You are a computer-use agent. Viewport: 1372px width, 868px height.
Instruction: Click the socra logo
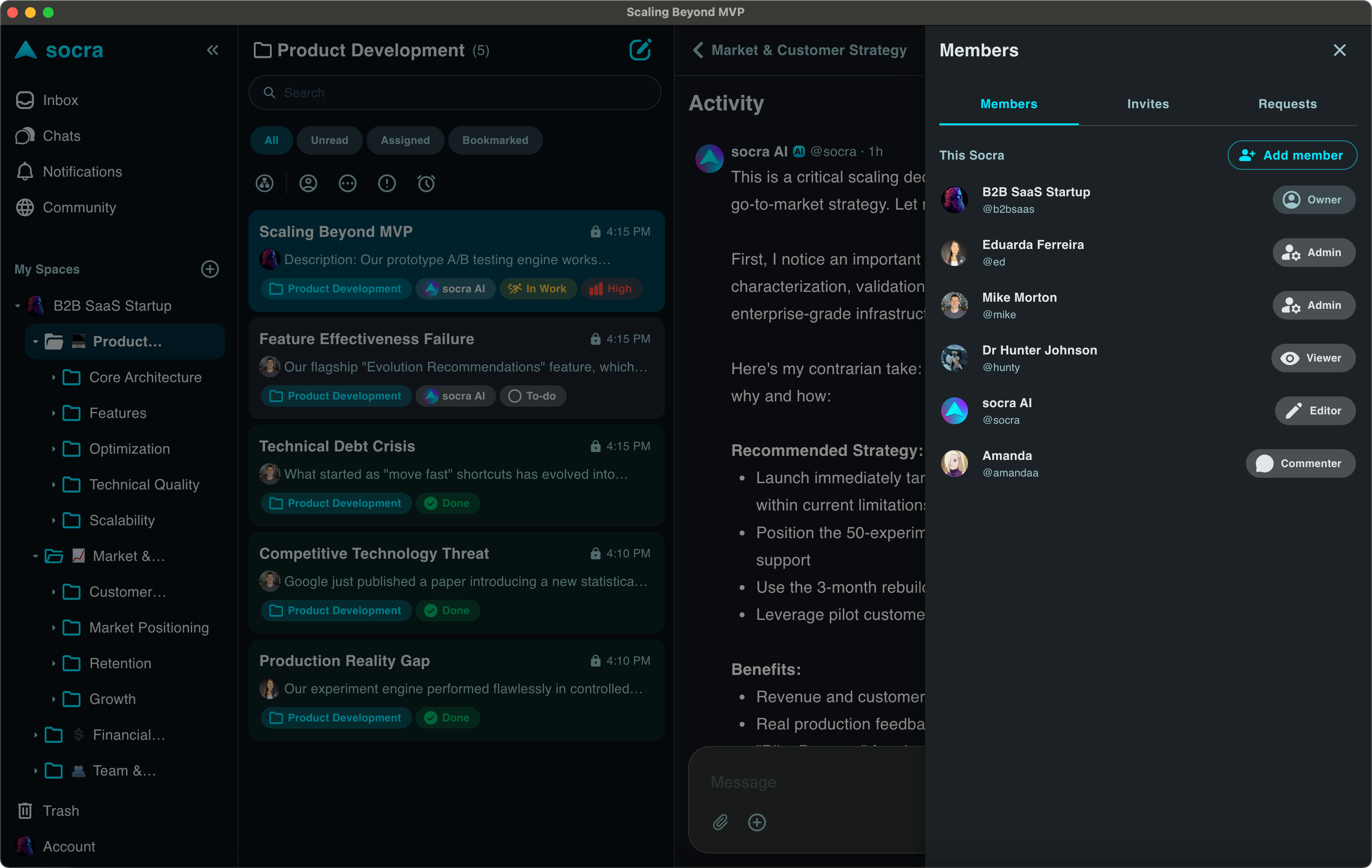click(x=59, y=50)
